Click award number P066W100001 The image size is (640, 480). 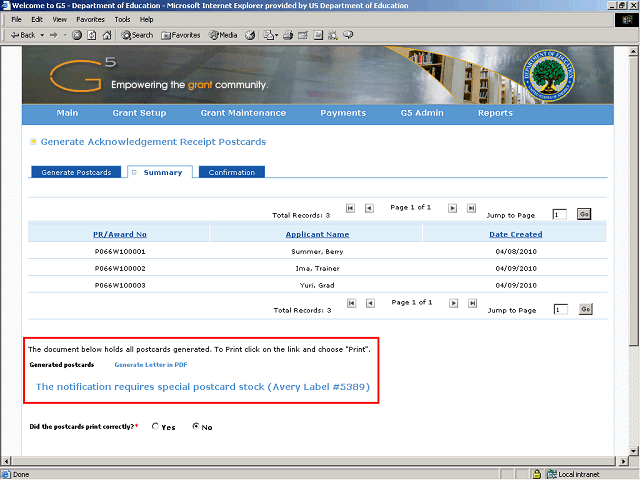coord(120,251)
